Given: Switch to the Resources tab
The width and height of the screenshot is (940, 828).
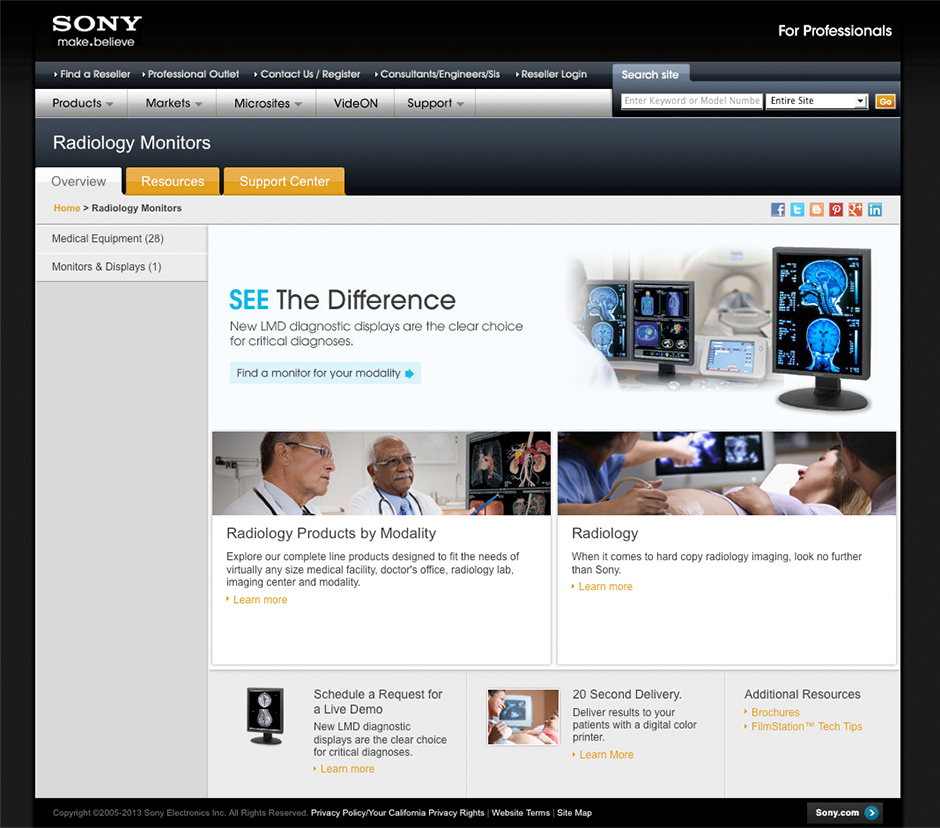Looking at the screenshot, I should (173, 181).
